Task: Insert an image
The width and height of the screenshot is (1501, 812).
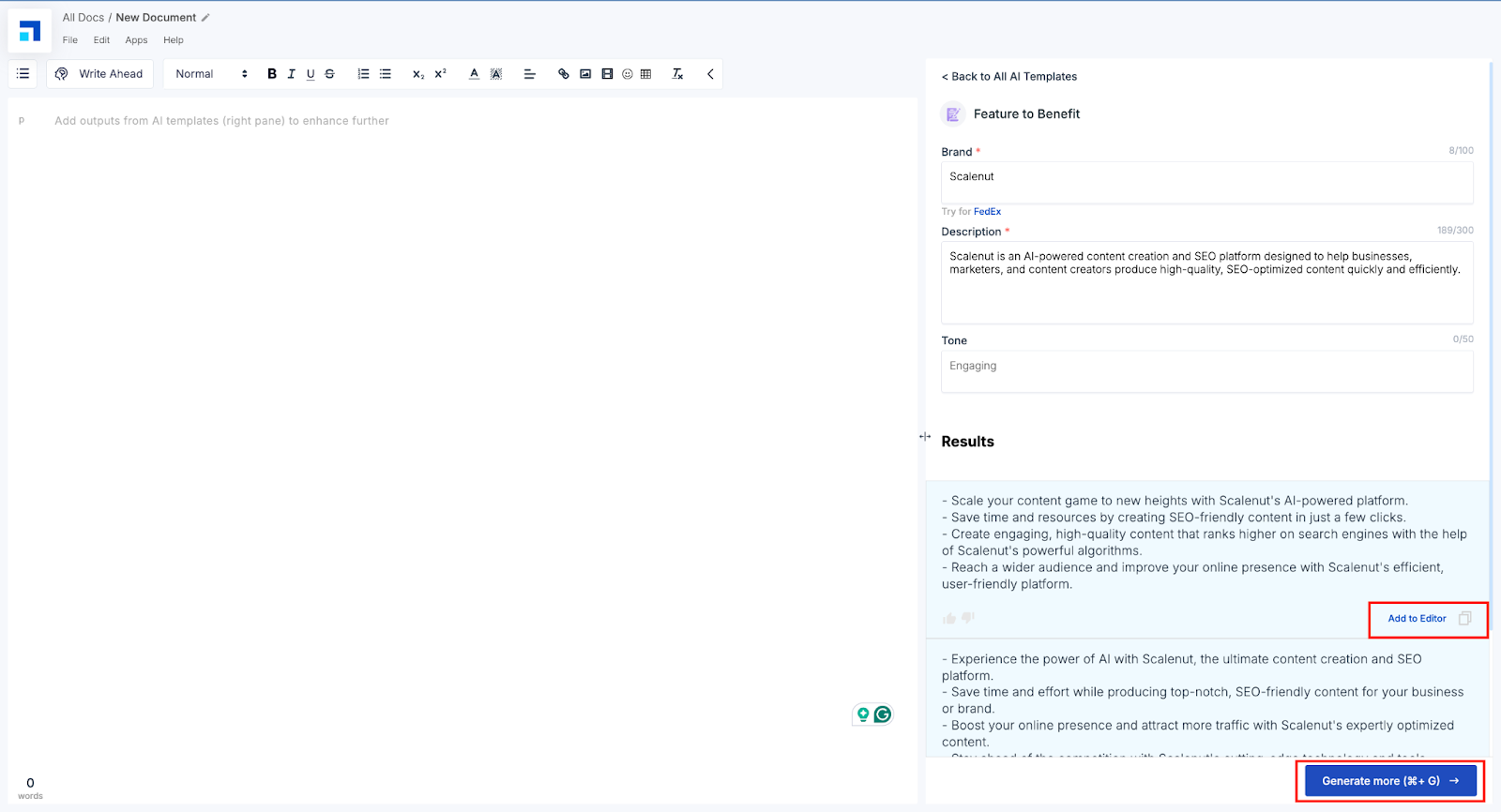Action: (x=585, y=74)
